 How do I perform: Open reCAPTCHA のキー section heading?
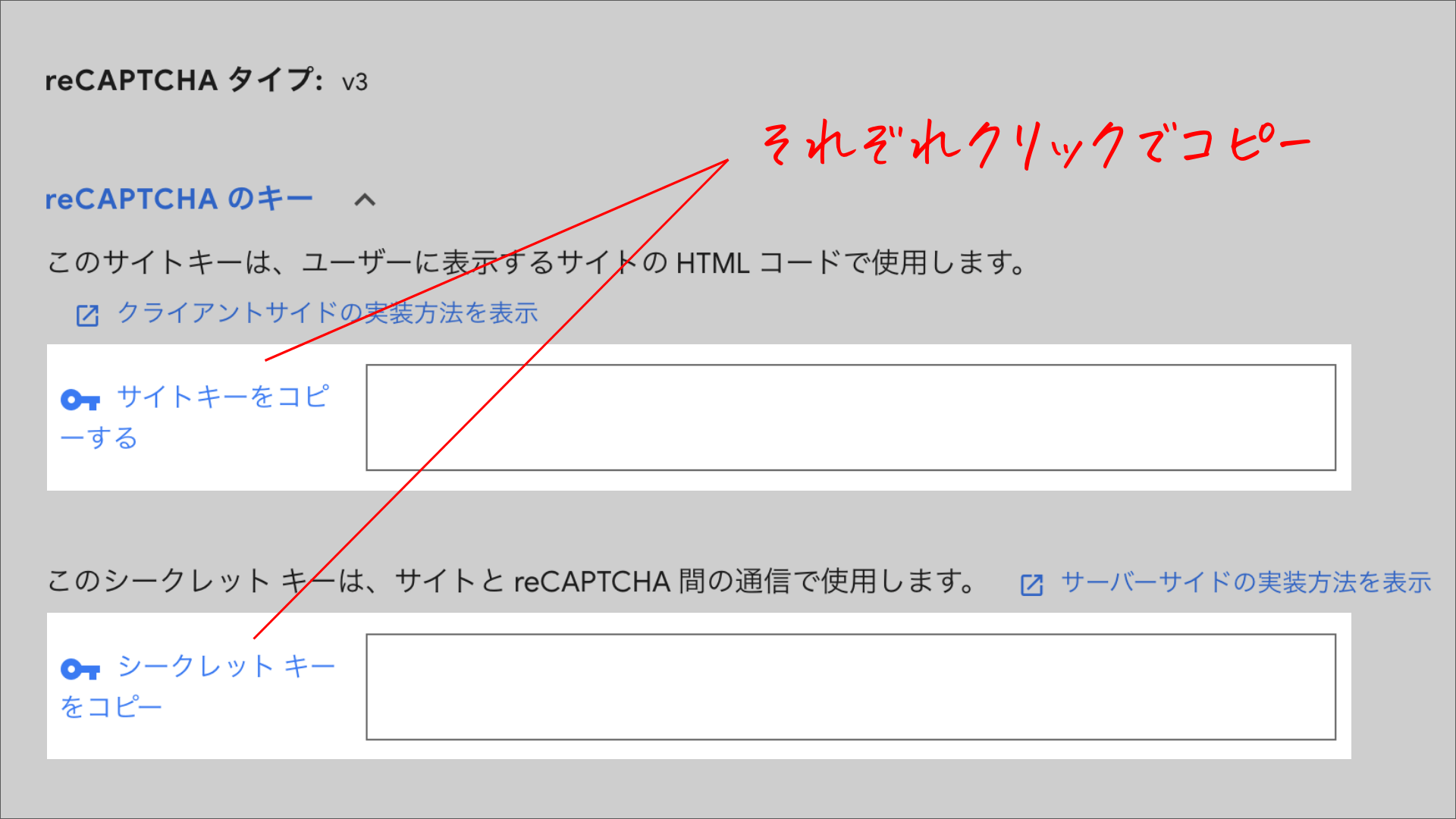(x=179, y=199)
